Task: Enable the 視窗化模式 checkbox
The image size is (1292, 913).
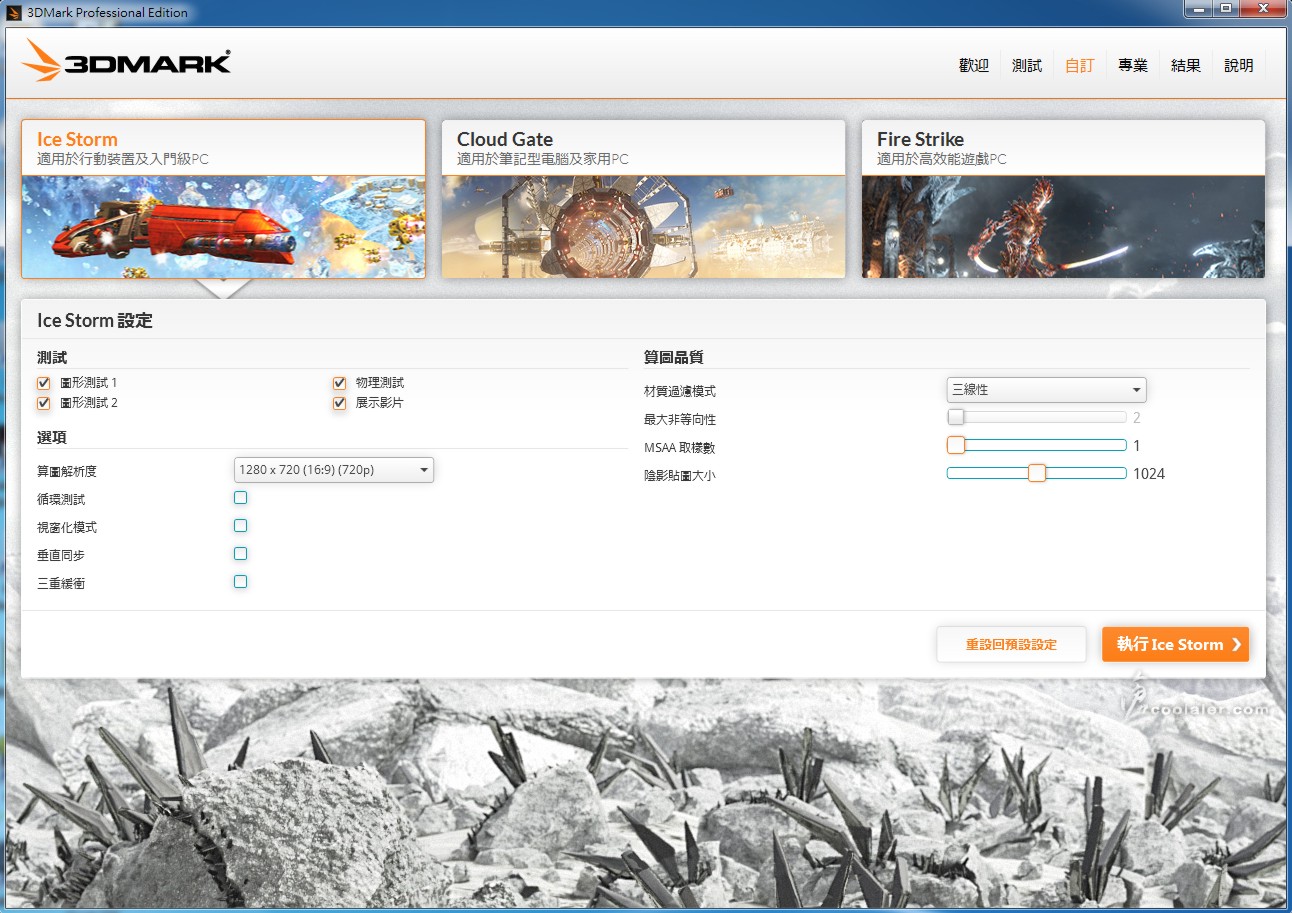Action: pyautogui.click(x=240, y=525)
